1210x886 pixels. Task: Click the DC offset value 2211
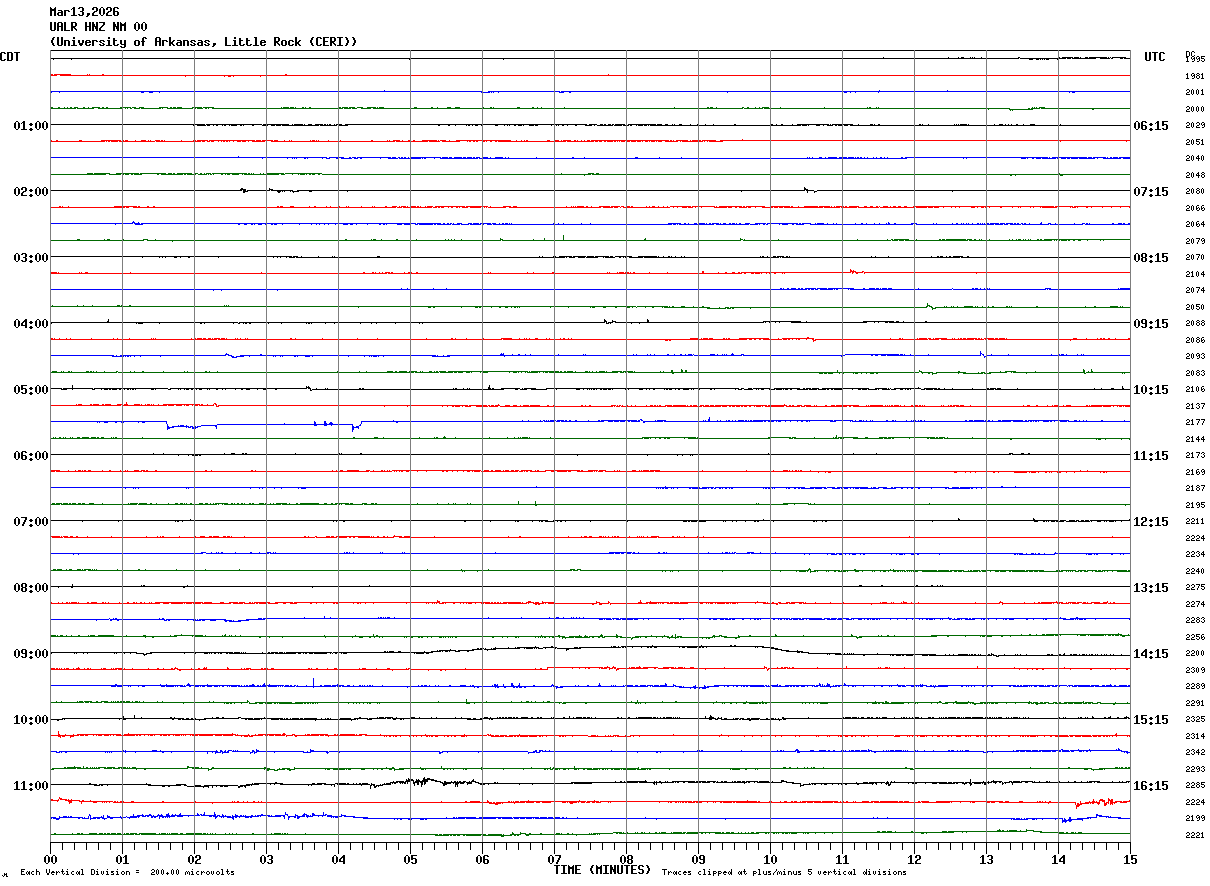click(1195, 522)
